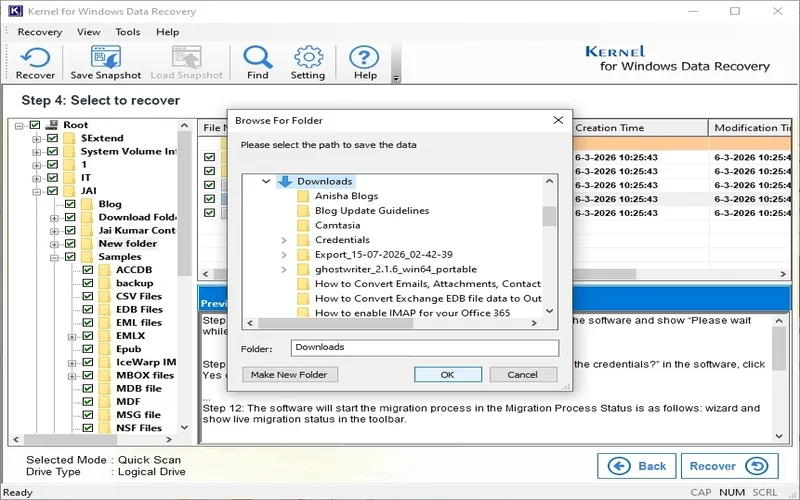Click OK in Browse For Folder
This screenshot has height=500, width=800.
[x=447, y=374]
